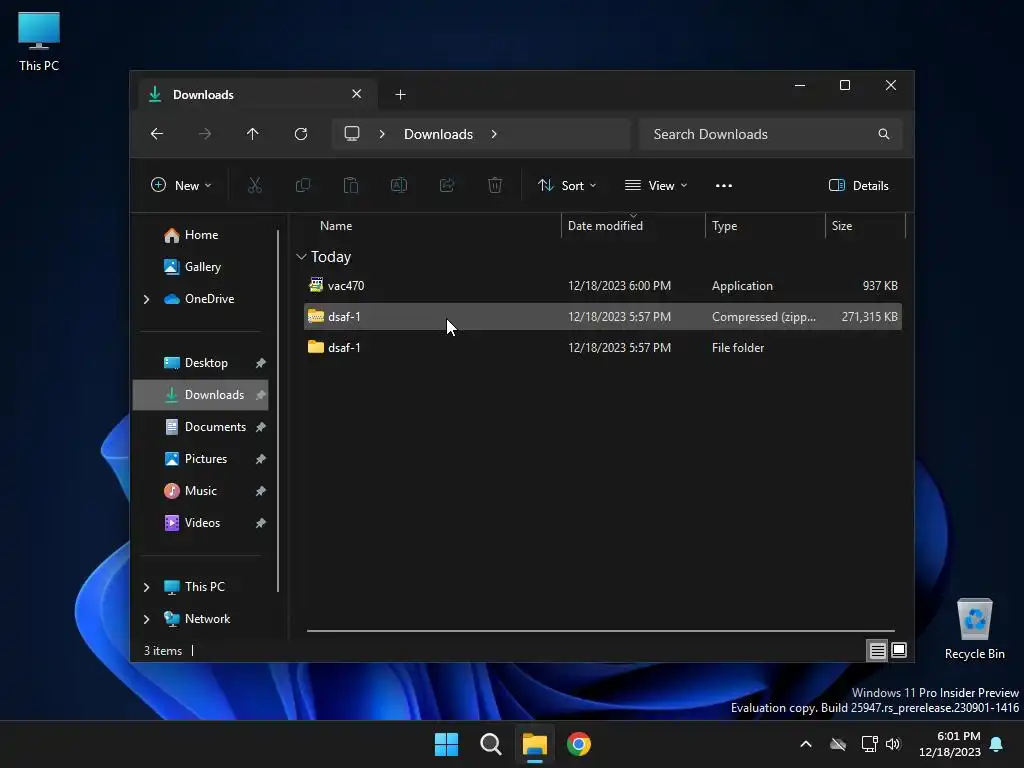
Task: Open Documents quick access folder
Action: pyautogui.click(x=201, y=426)
